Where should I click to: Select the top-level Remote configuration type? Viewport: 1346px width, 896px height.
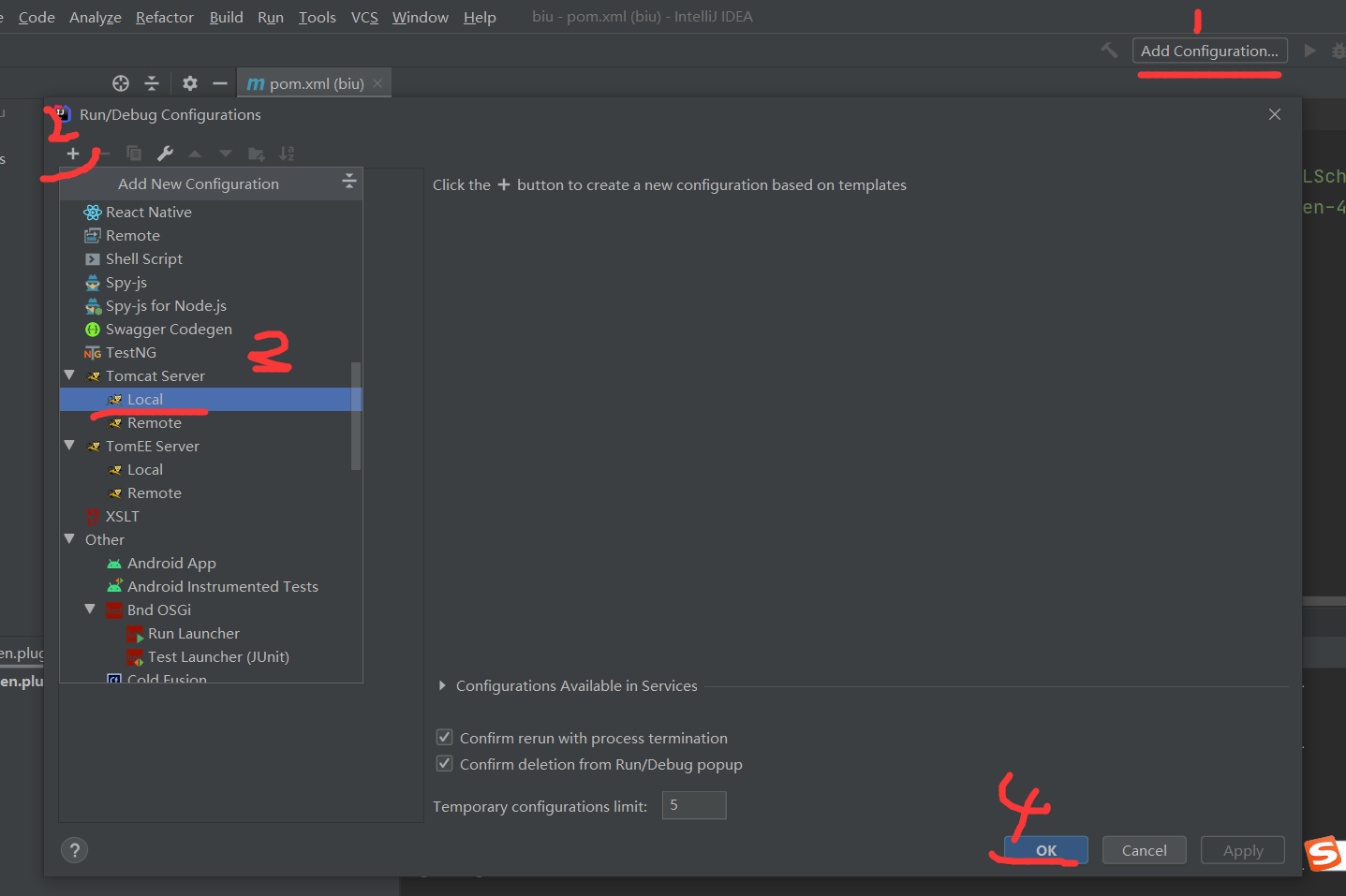click(133, 235)
